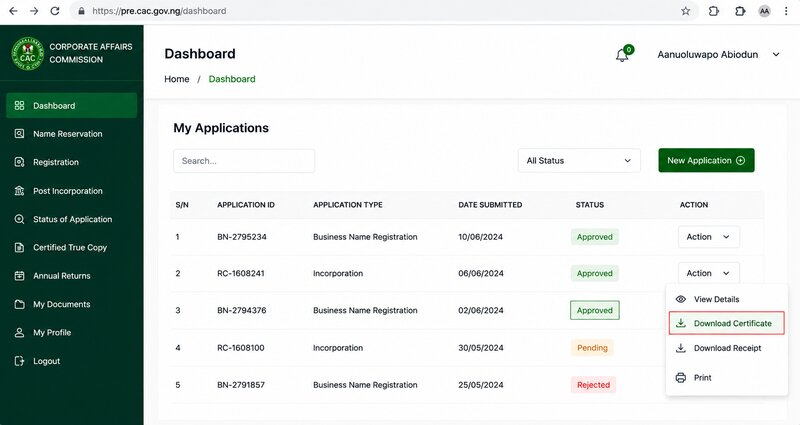Open My Documents sidebar link

(71, 304)
